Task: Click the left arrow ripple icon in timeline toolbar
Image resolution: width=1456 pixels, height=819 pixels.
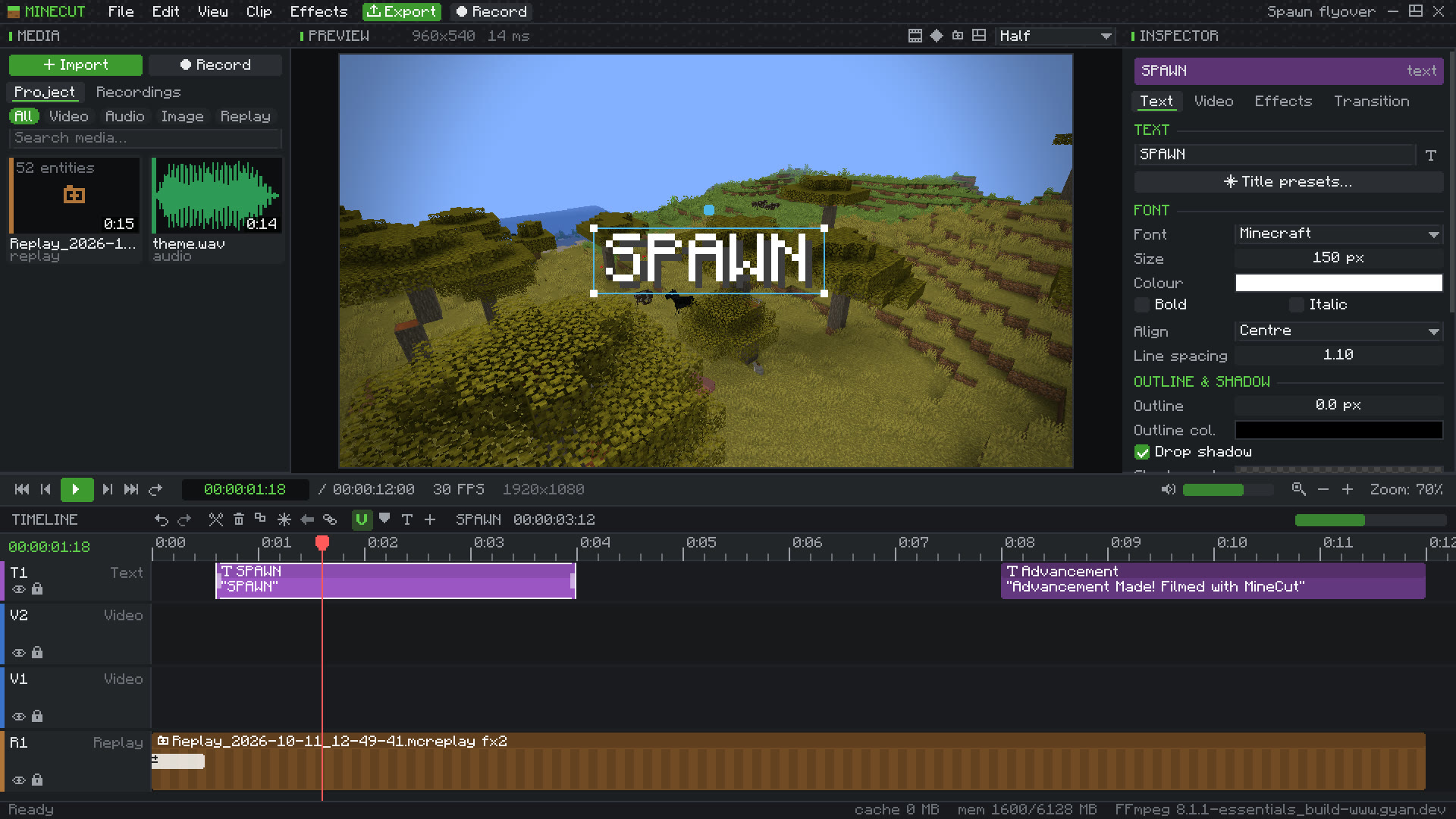Action: point(307,519)
